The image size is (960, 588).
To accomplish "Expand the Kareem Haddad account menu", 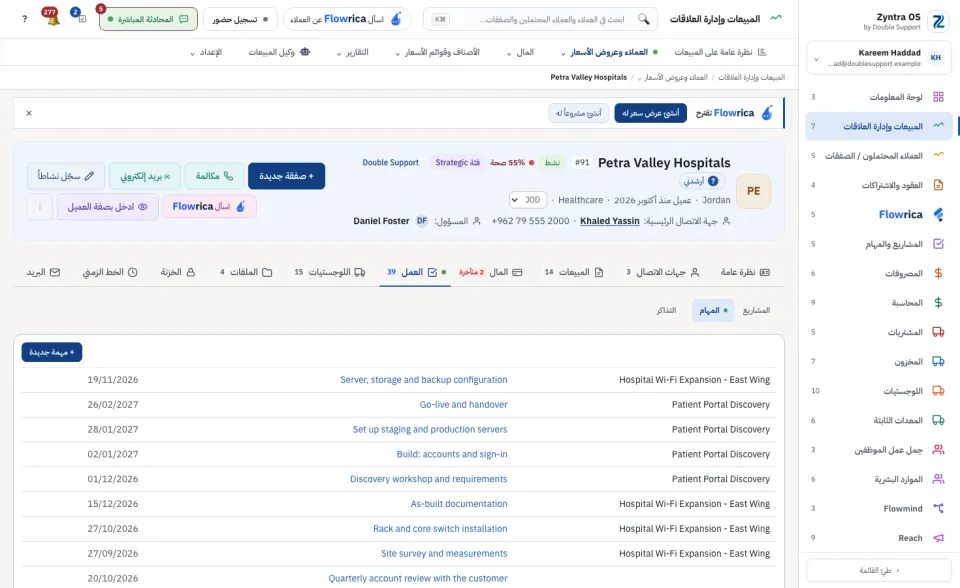I will point(879,58).
